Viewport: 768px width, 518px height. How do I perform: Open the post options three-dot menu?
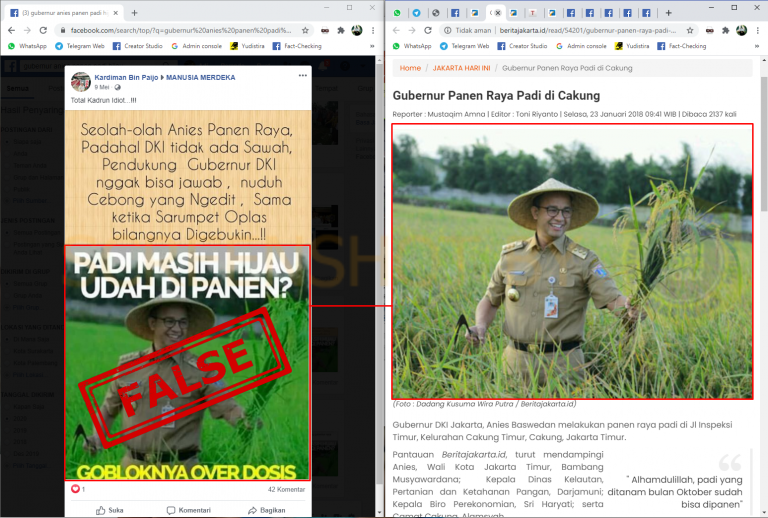pyautogui.click(x=303, y=75)
